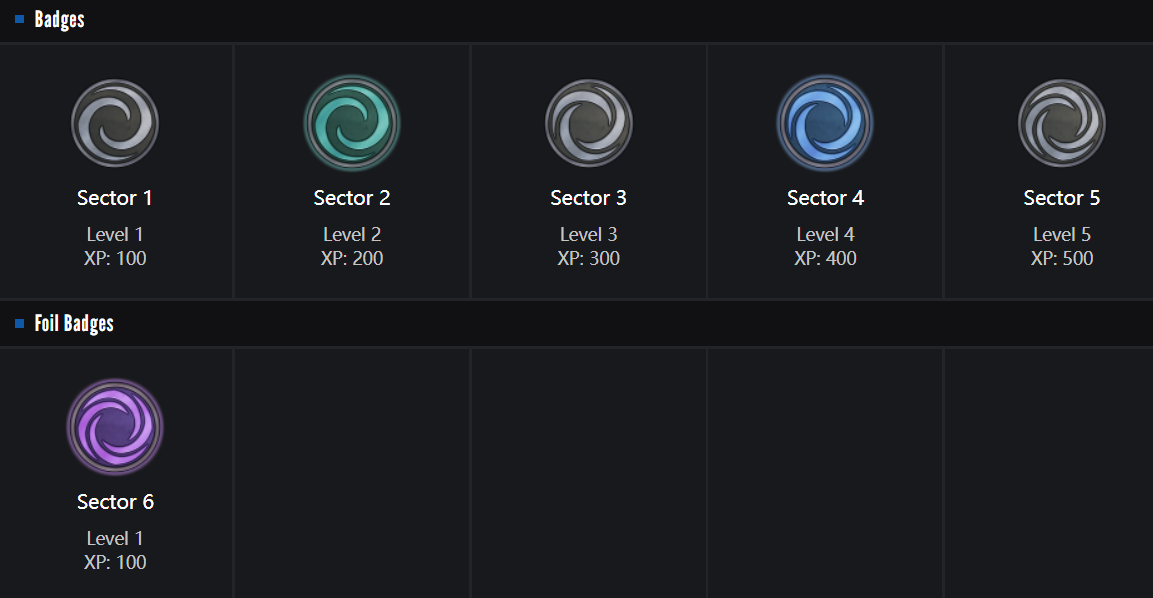1153x598 pixels.
Task: Select the silver Sector 5 badge icon
Action: tap(1062, 123)
